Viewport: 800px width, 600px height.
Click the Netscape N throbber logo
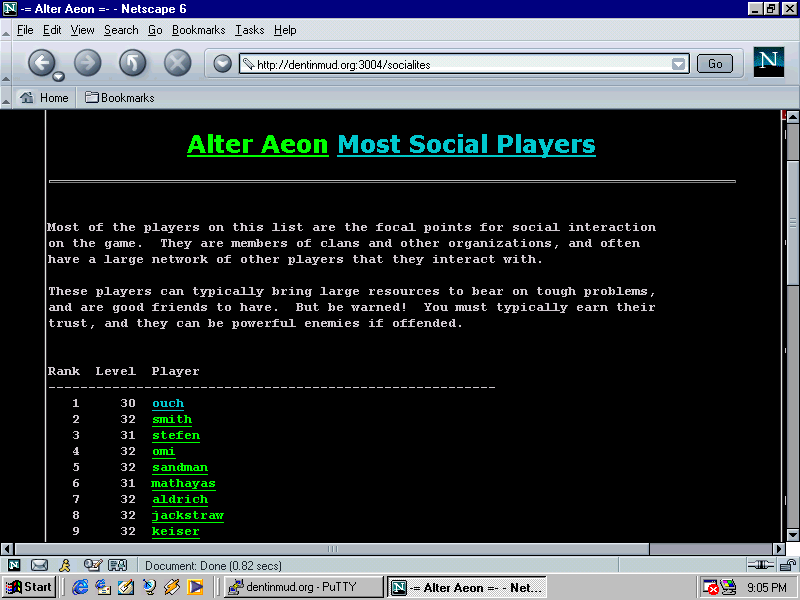coord(768,62)
